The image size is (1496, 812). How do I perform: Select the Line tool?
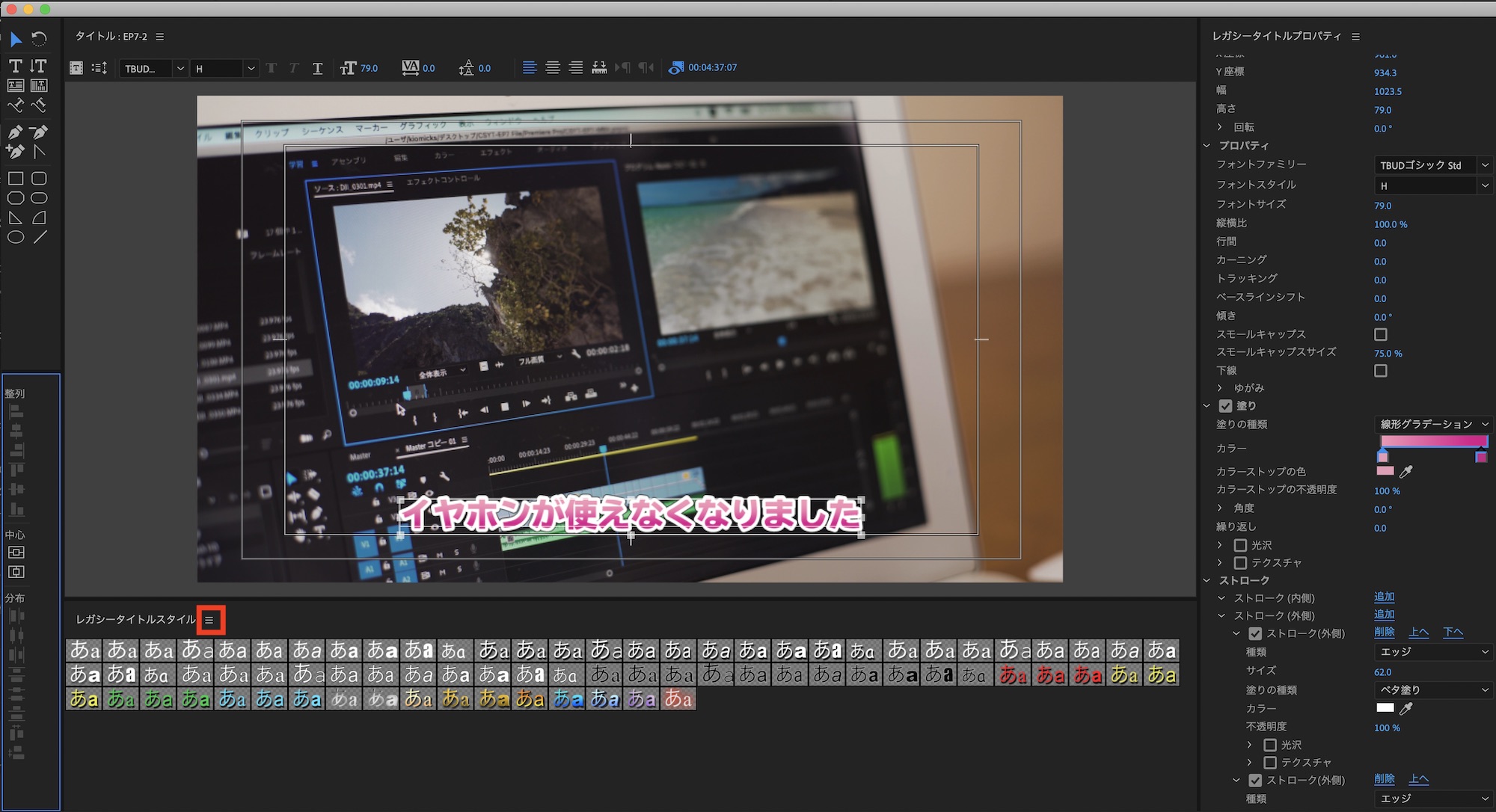[x=40, y=238]
